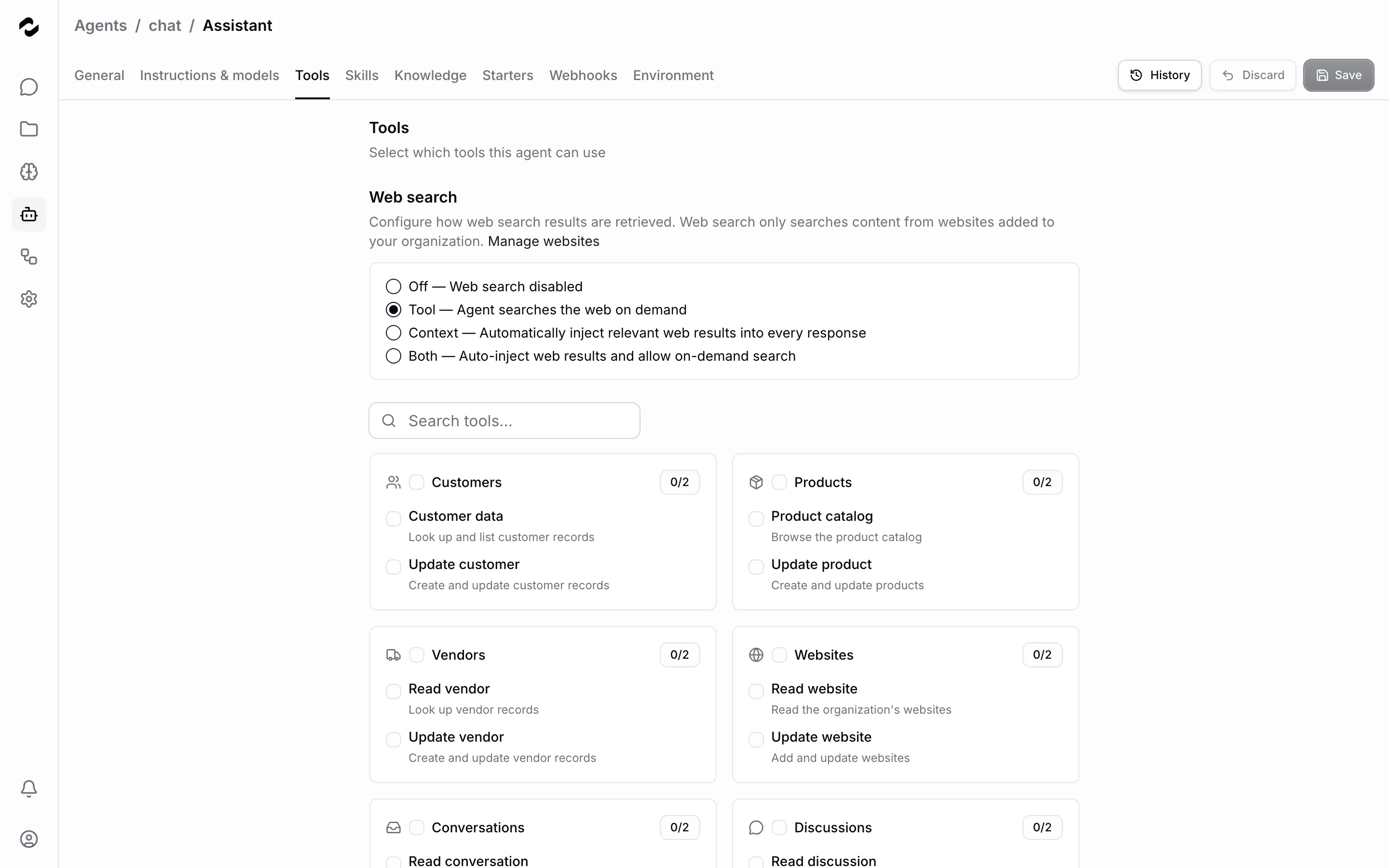Screen dimensions: 1389x868
Task: Click the Discard button
Action: (x=1253, y=75)
